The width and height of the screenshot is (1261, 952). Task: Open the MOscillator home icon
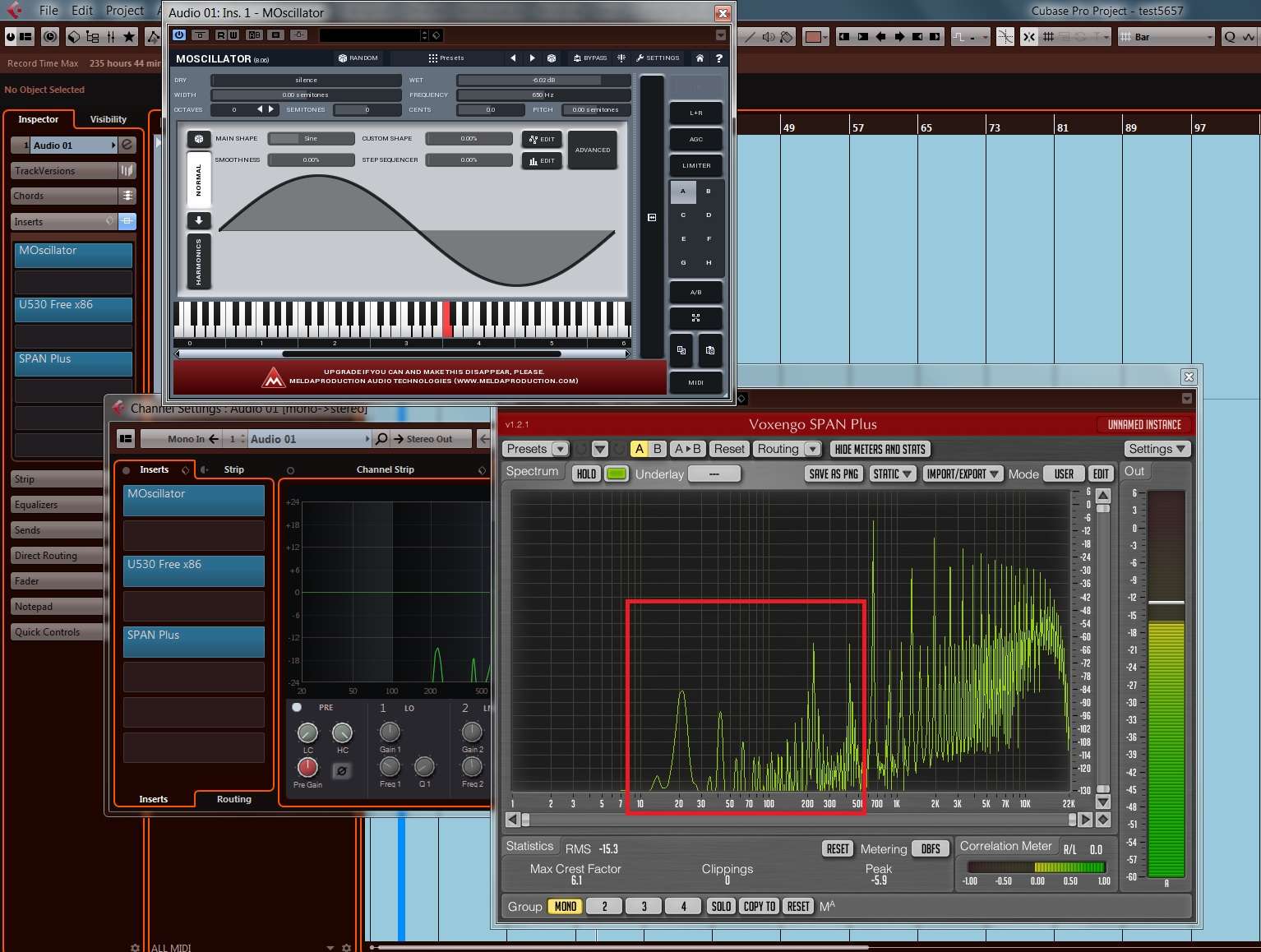700,58
